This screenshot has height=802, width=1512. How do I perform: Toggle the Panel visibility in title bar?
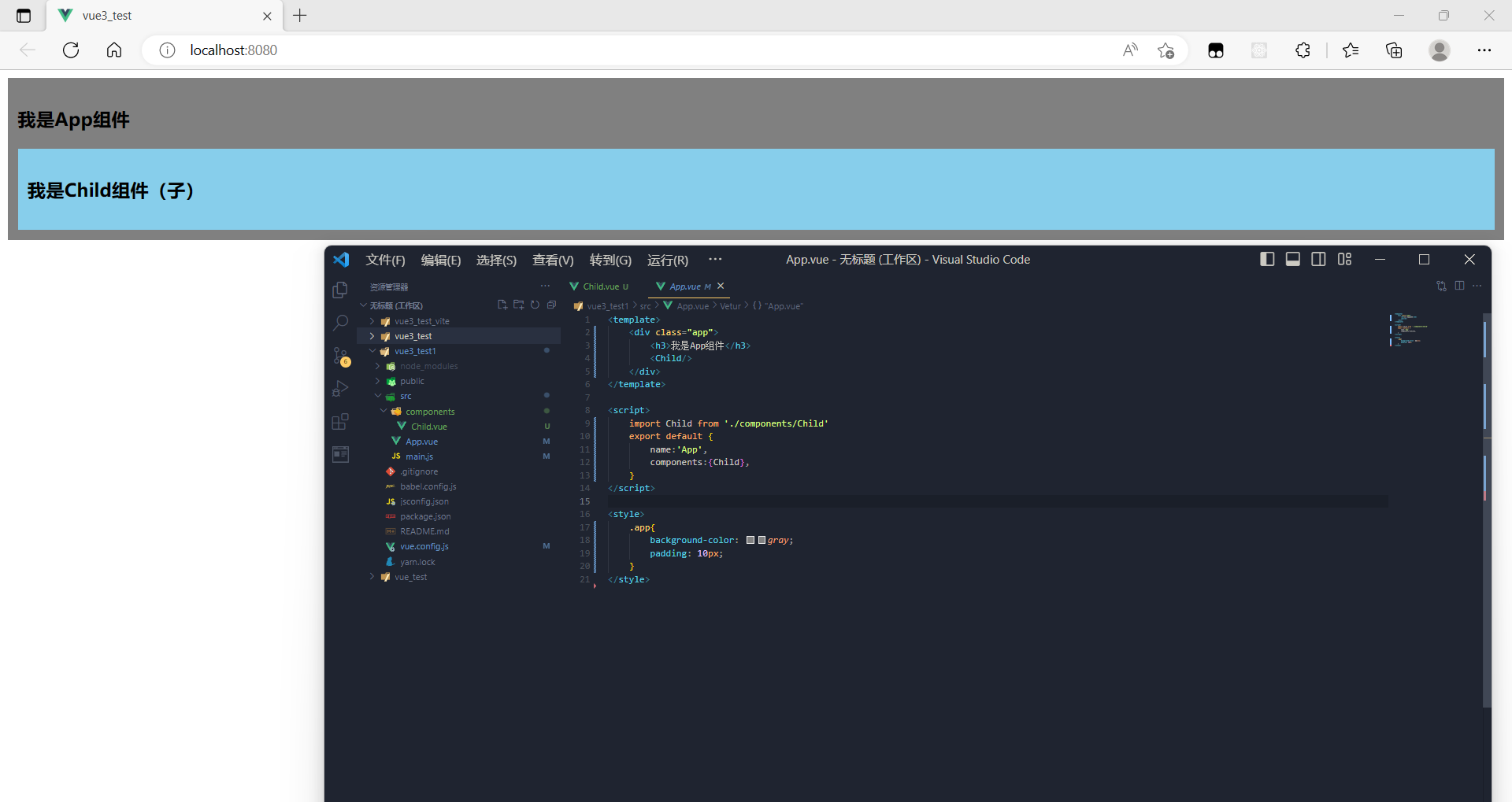pyautogui.click(x=1292, y=259)
